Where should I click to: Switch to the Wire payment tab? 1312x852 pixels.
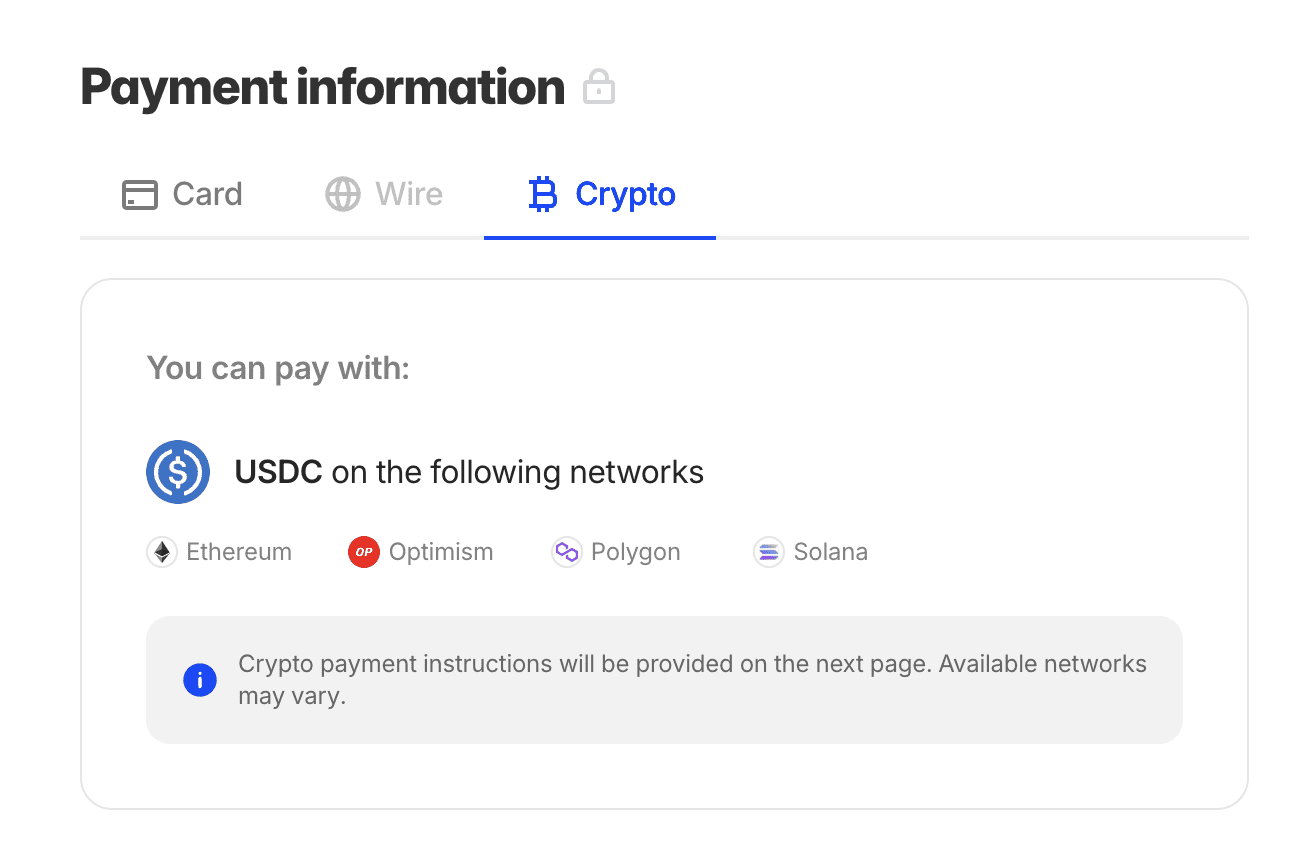pyautogui.click(x=384, y=194)
